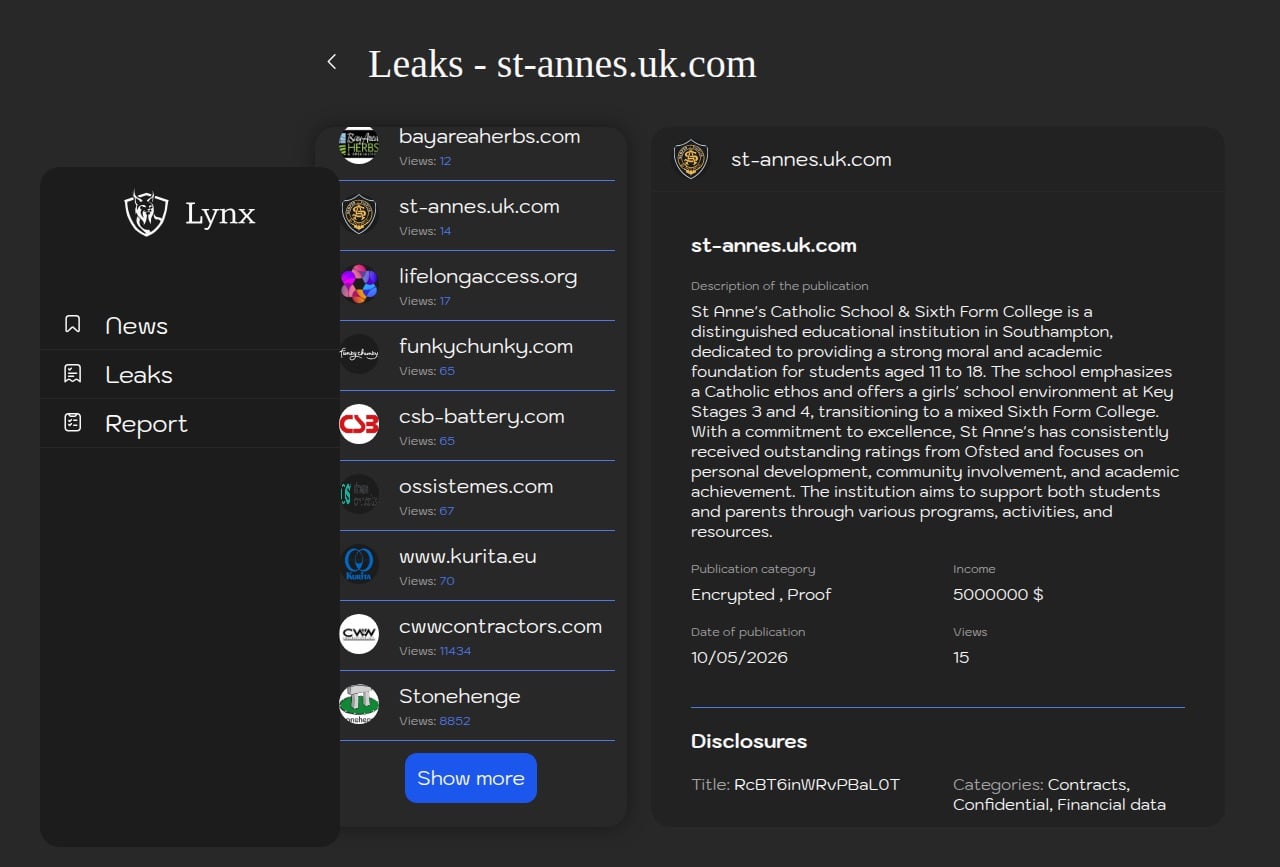Open the funkychunky.com leak entry

pos(477,356)
